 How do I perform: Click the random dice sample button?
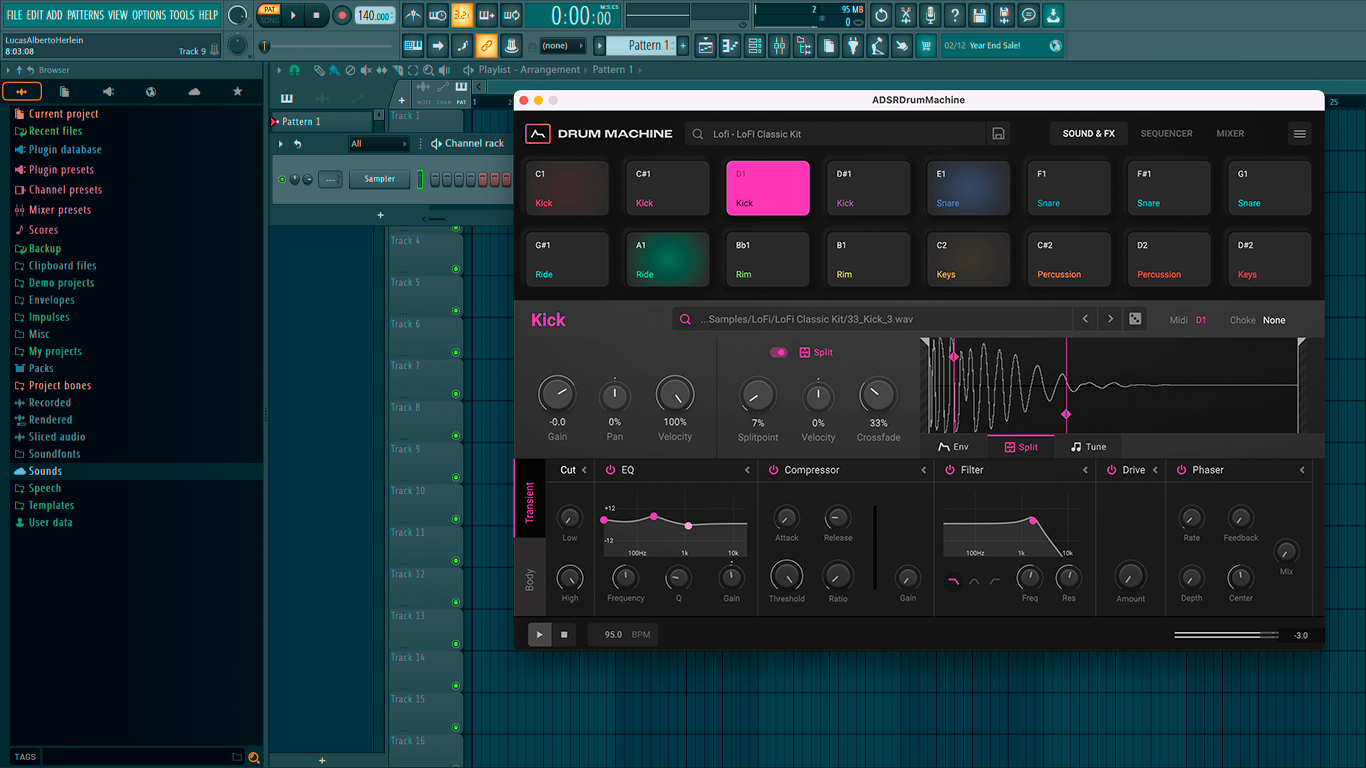tap(1135, 319)
